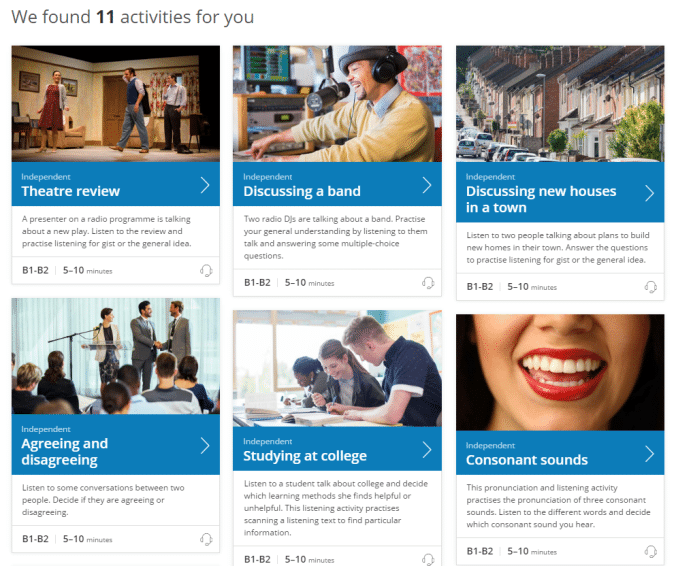The height and width of the screenshot is (566, 676).
Task: Click headset icon on Discussing a band card
Action: pyautogui.click(x=428, y=283)
